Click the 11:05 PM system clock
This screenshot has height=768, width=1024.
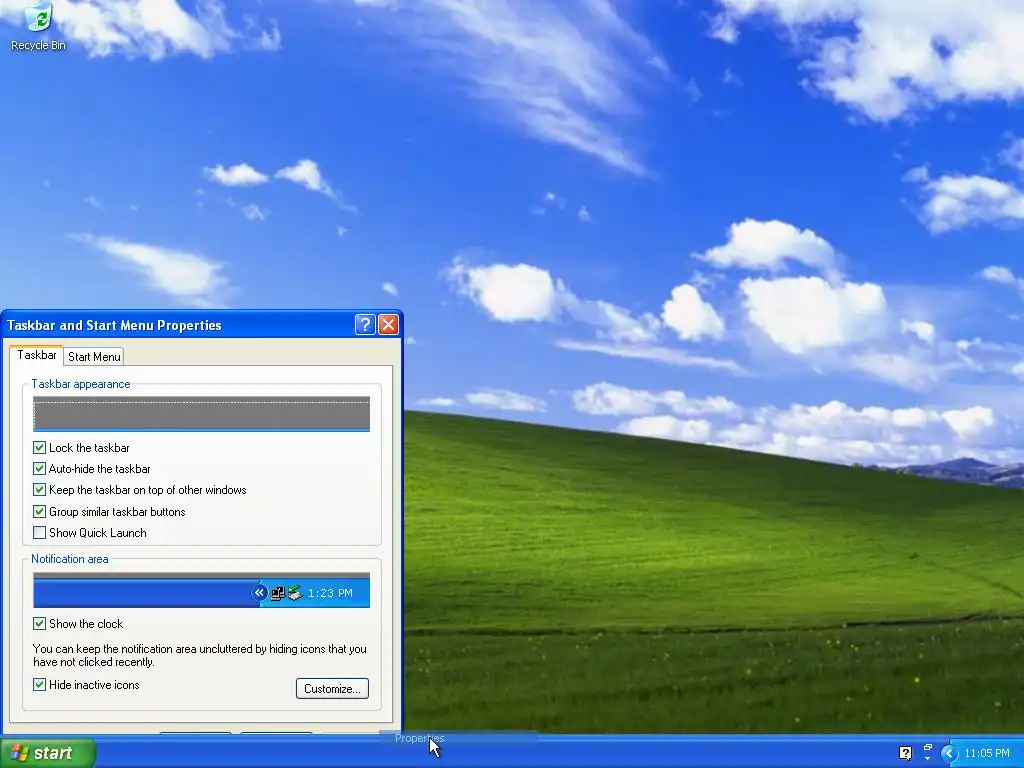tap(987, 754)
